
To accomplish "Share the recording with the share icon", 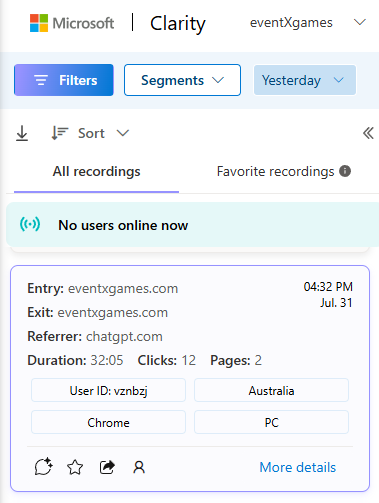I will 107,467.
